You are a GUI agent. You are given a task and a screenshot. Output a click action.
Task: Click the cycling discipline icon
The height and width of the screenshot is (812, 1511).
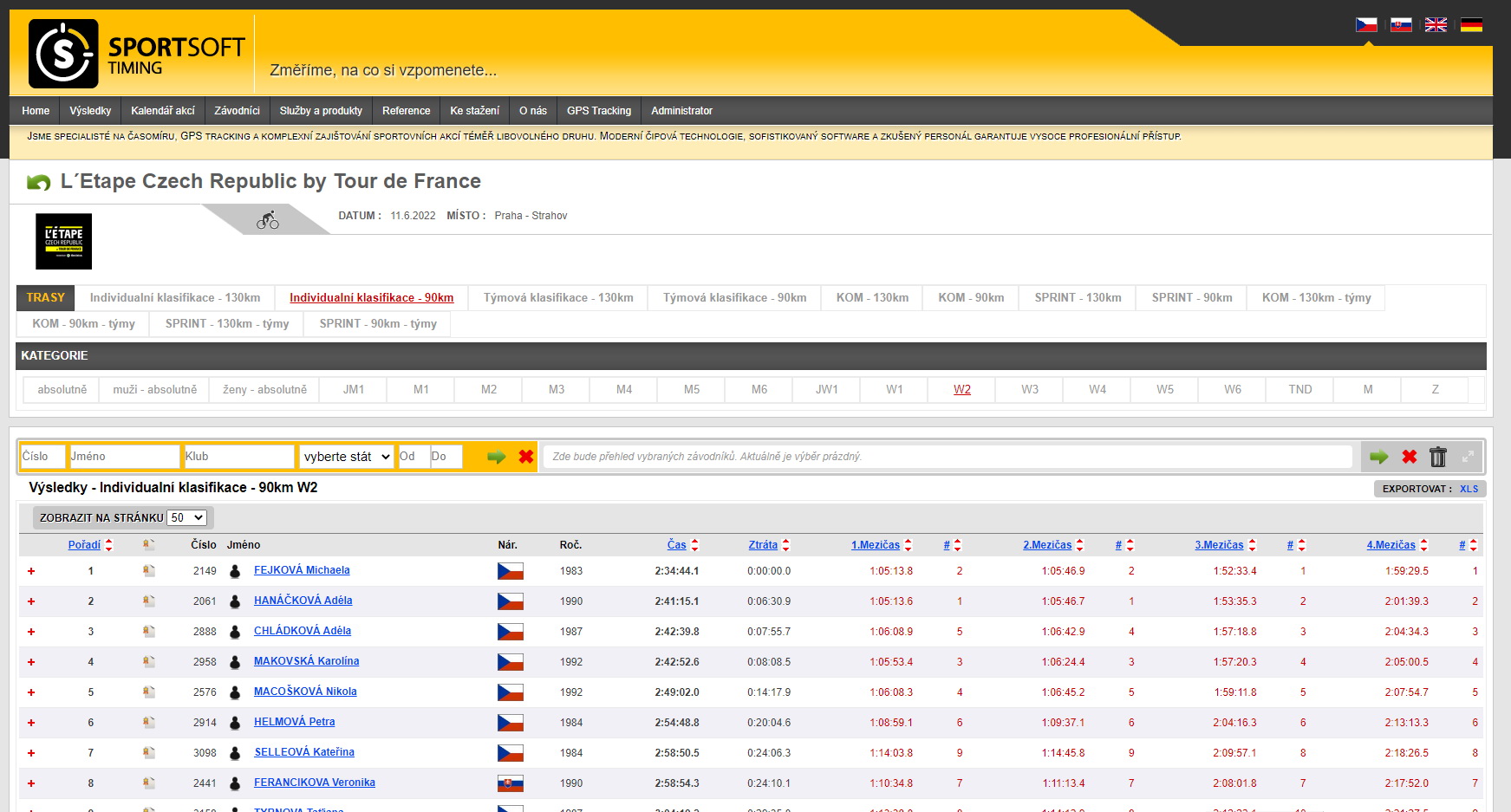[x=268, y=220]
